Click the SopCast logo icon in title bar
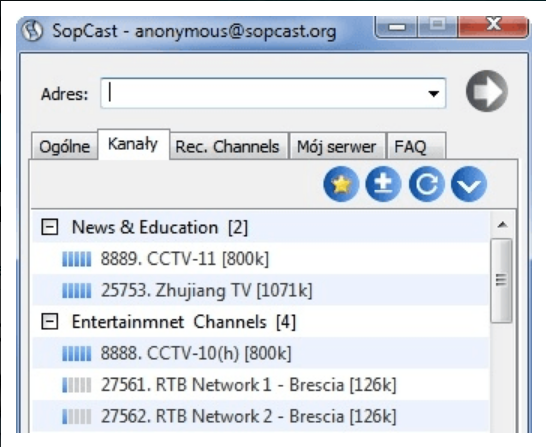This screenshot has height=447, width=546. click(32, 31)
